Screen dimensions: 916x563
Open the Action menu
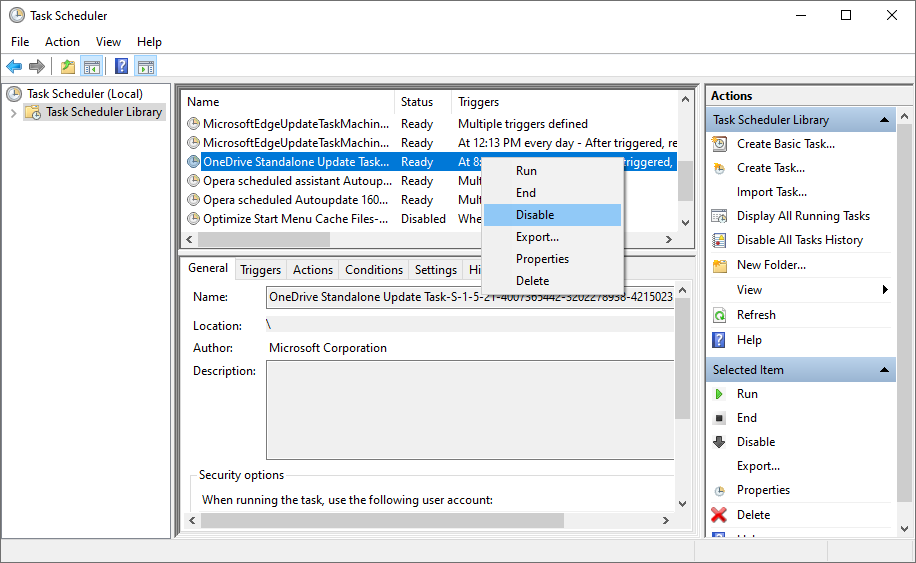(63, 42)
